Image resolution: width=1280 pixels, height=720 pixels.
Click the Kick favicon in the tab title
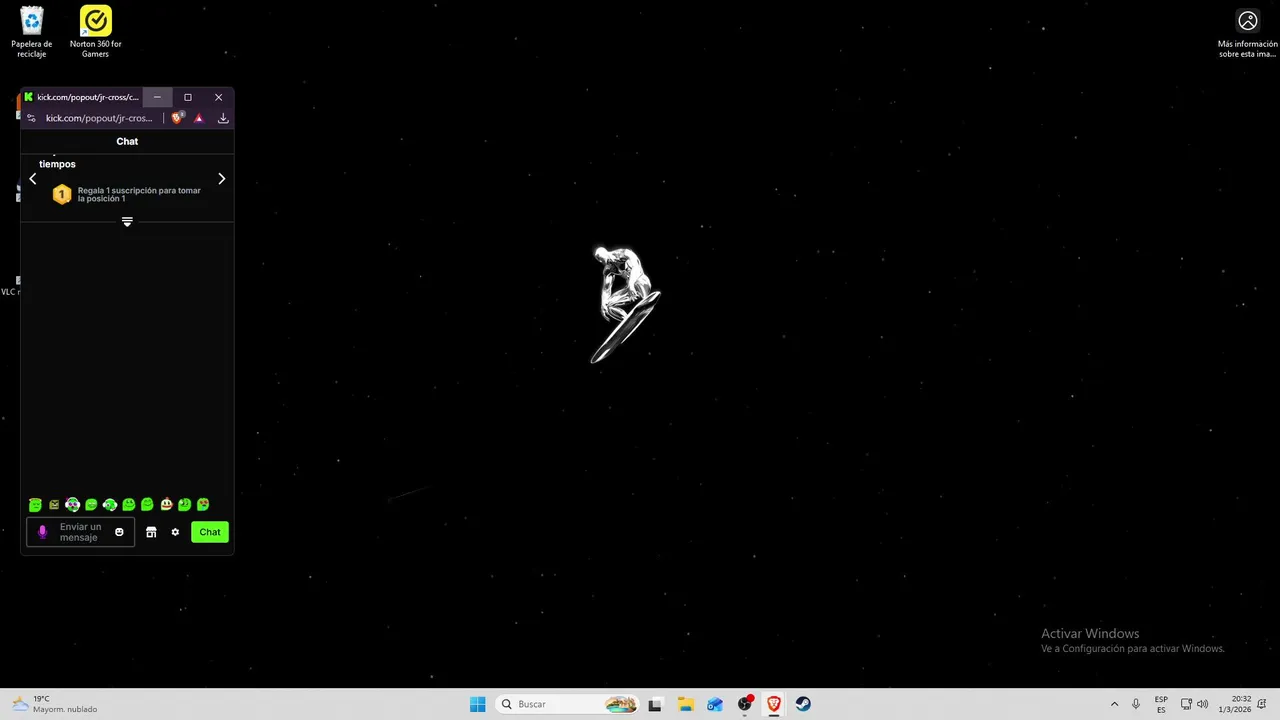[28, 97]
